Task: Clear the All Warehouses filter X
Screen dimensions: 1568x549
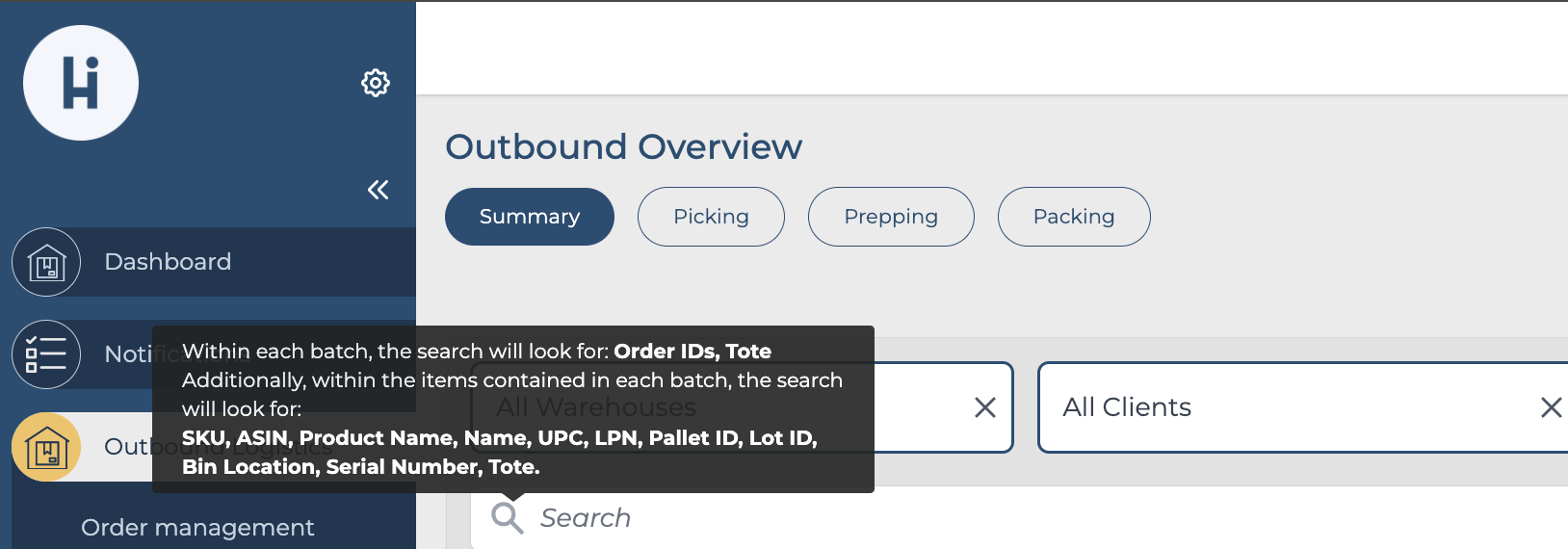Action: click(x=984, y=407)
